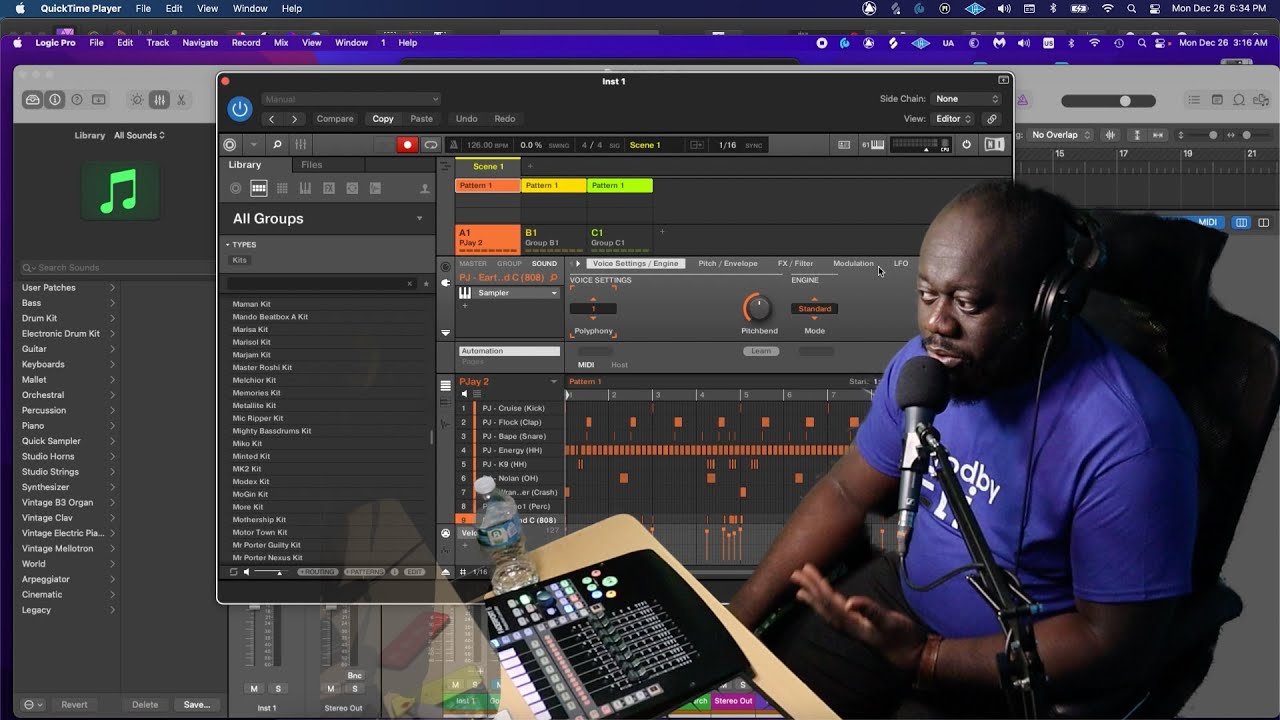Toggle the loop button next to record
Image resolution: width=1280 pixels, height=720 pixels.
point(430,145)
